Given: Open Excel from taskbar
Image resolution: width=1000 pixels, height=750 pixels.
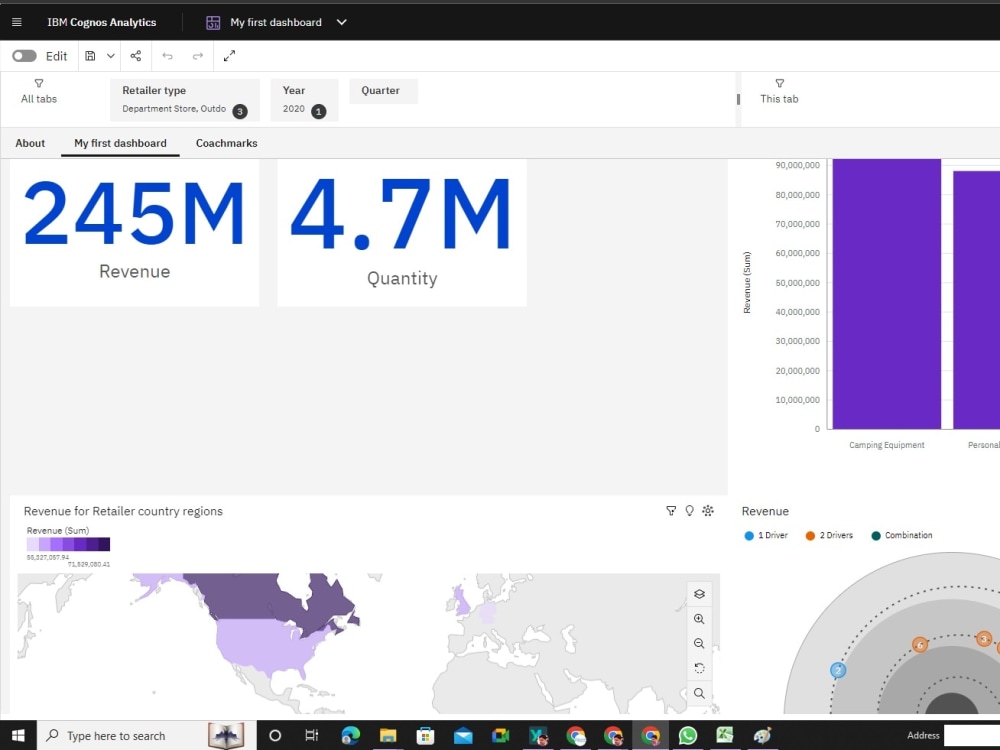Looking at the screenshot, I should click(724, 735).
